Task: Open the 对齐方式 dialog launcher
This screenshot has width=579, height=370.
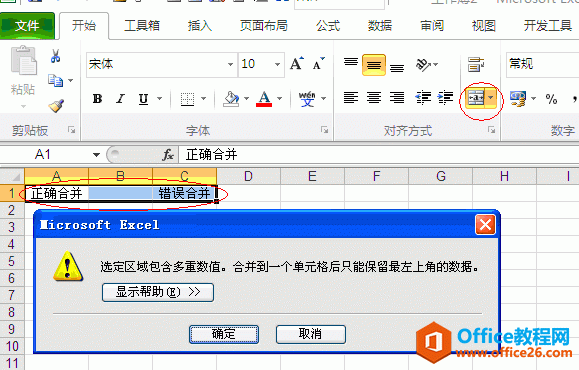Action: pos(491,130)
